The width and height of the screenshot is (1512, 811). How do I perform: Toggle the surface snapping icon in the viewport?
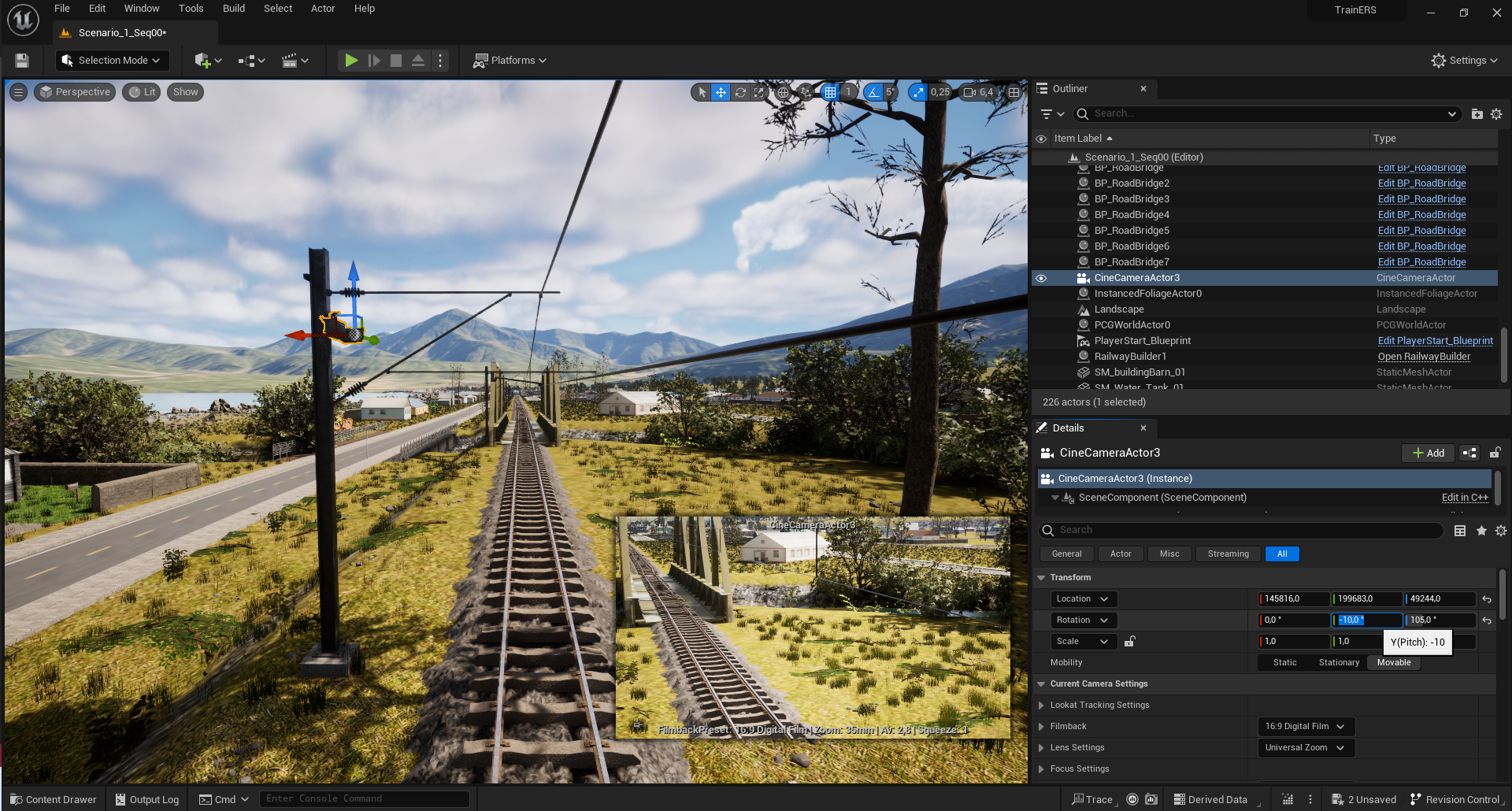pos(806,92)
